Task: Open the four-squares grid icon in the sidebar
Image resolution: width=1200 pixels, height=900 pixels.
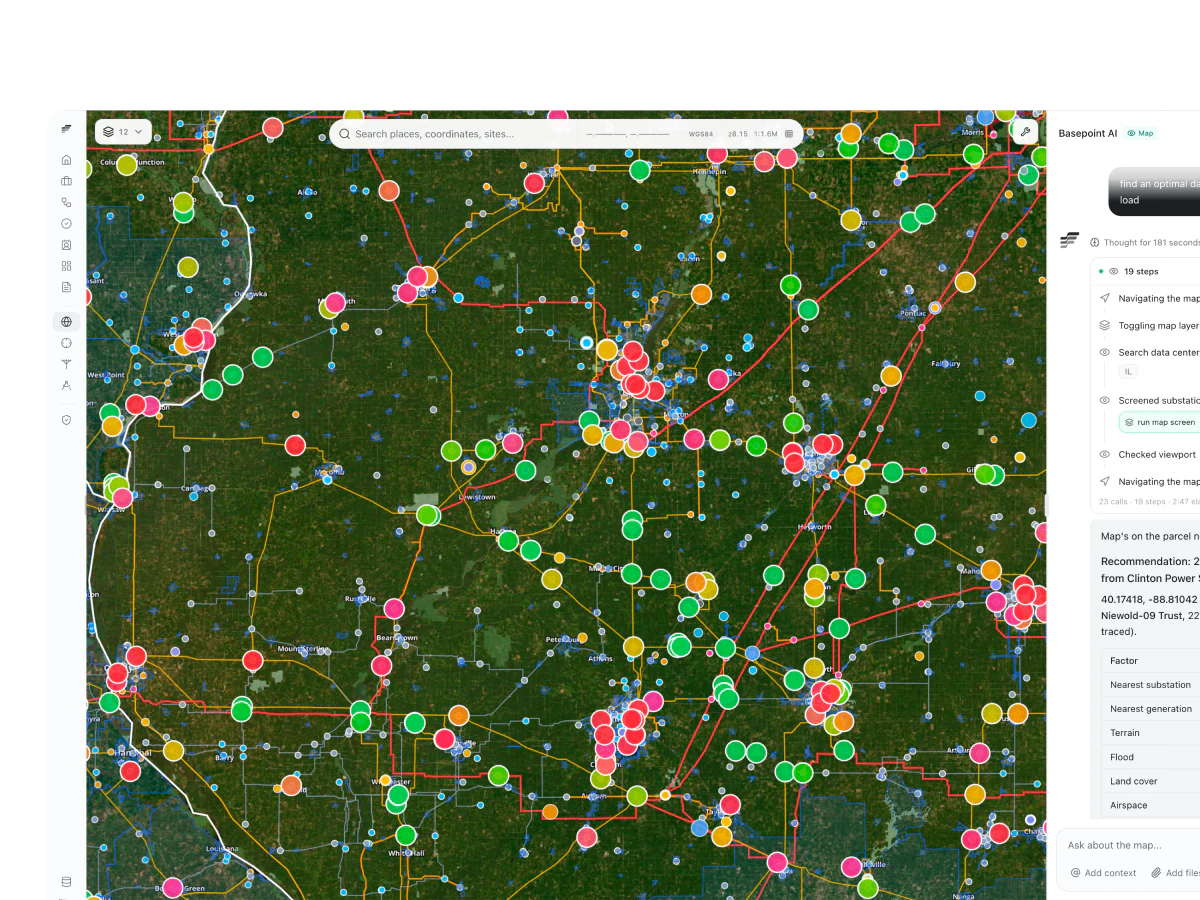Action: pyautogui.click(x=66, y=266)
